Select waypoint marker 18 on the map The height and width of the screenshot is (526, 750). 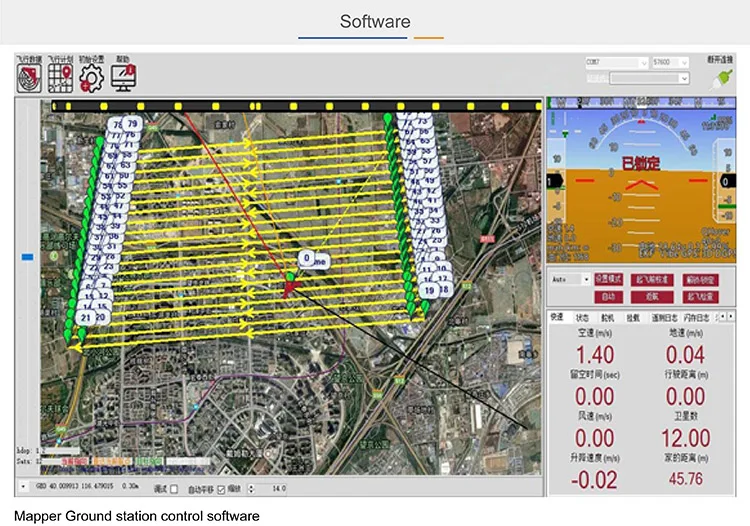tap(445, 289)
